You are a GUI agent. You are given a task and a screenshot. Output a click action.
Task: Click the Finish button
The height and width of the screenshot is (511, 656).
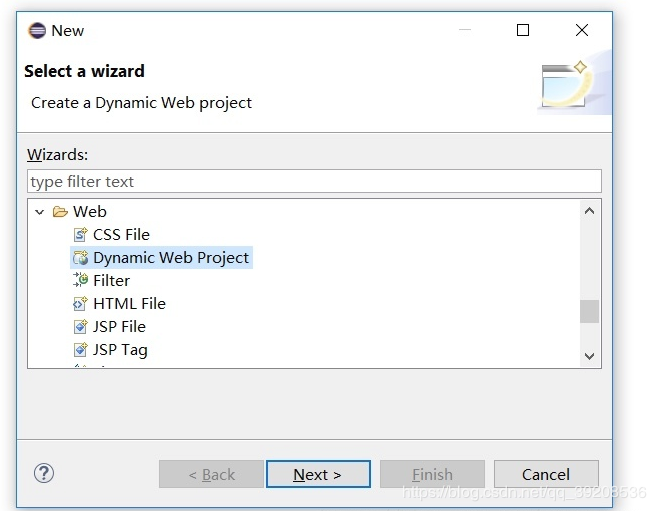coord(432,474)
